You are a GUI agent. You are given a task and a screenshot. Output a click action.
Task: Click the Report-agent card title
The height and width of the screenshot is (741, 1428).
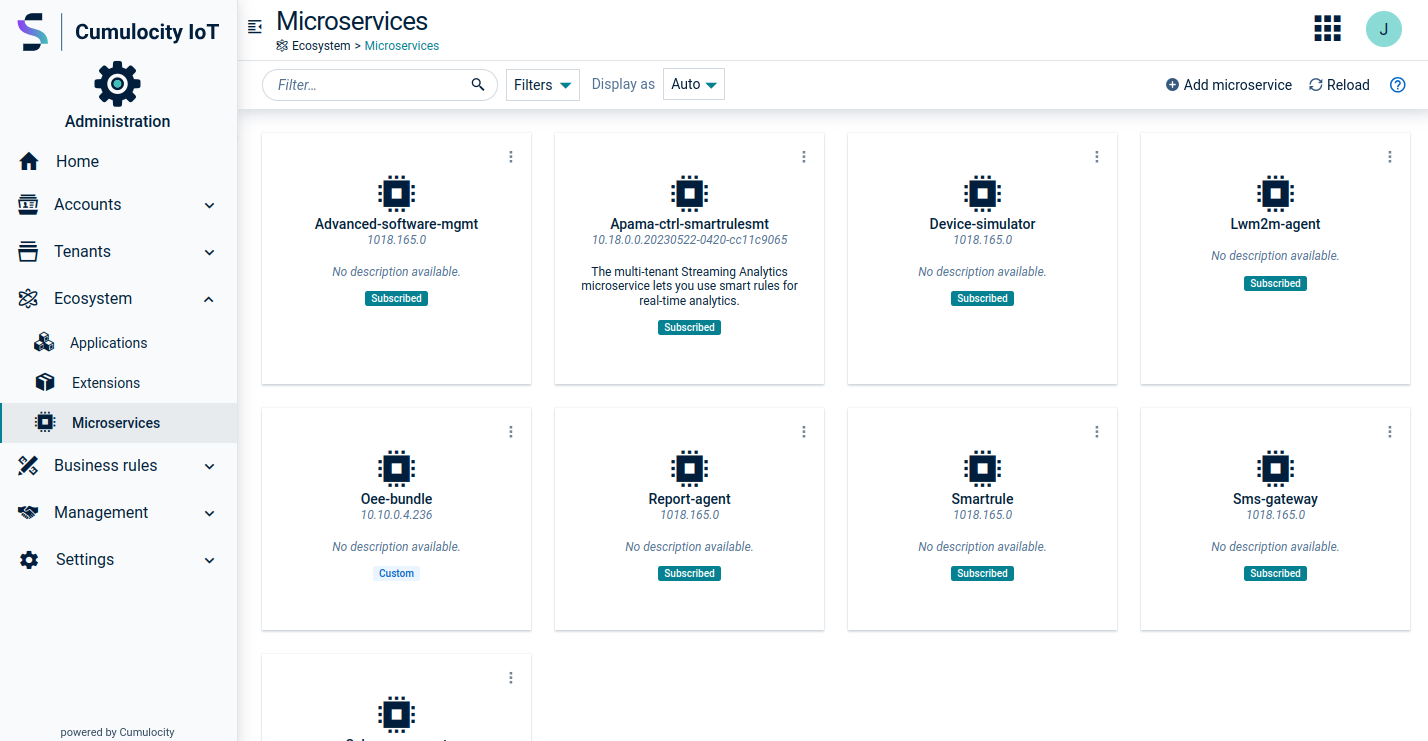(690, 499)
